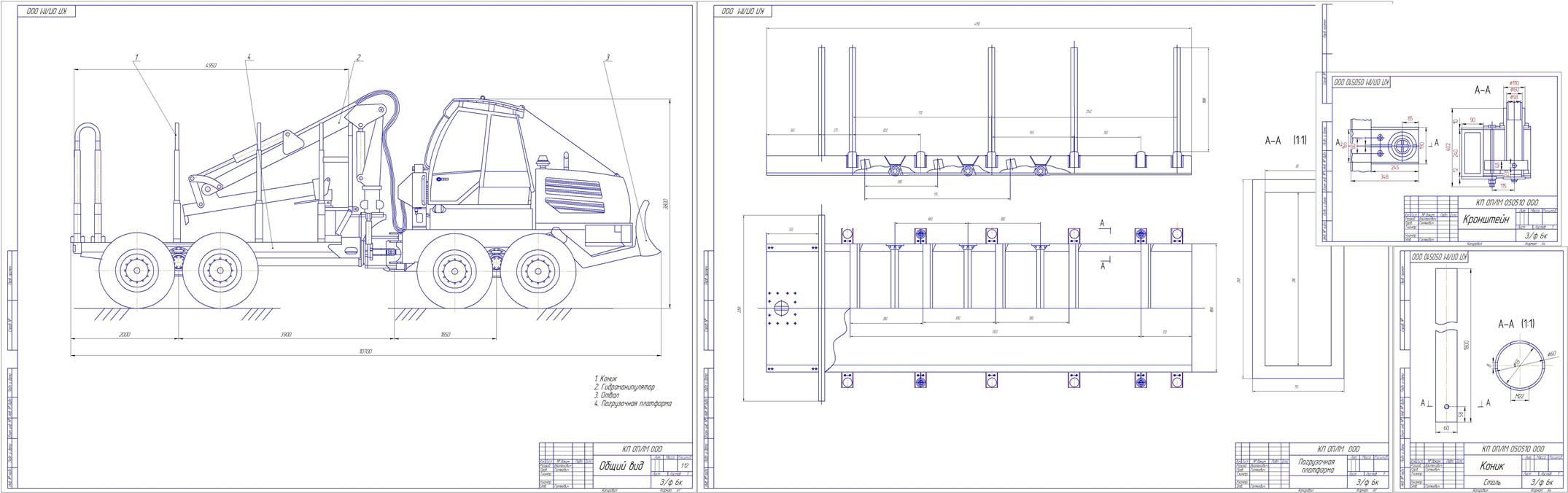Image resolution: width=1568 pixels, height=493 pixels.
Task: Click the 3900 wheelbase dimension
Action: pyautogui.click(x=285, y=335)
